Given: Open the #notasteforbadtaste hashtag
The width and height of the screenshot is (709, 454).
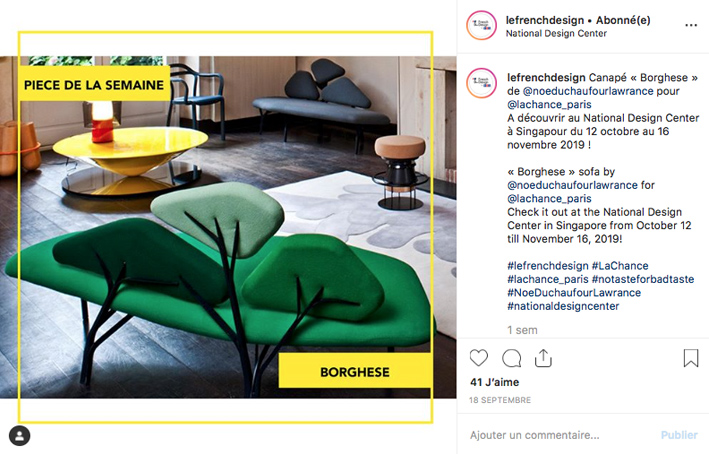Looking at the screenshot, I should [x=643, y=279].
